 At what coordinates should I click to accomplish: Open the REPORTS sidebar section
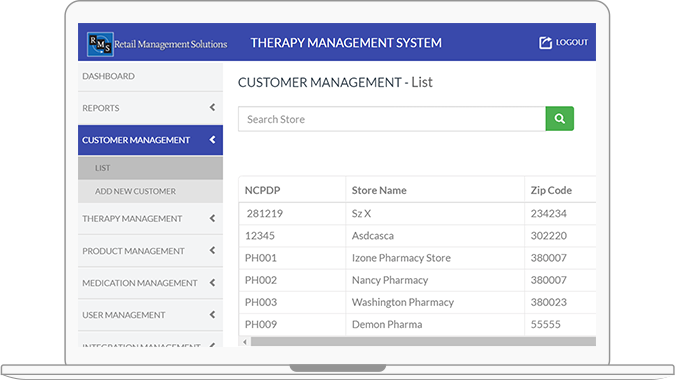tap(150, 108)
